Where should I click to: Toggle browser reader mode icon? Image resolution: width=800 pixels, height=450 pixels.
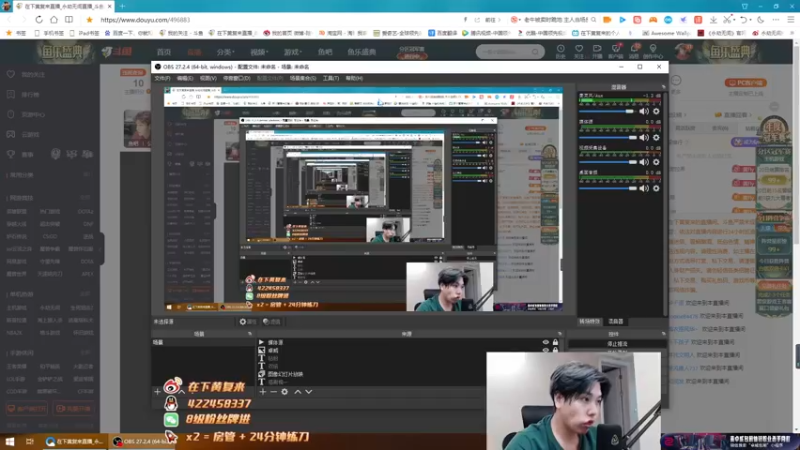(68, 19)
